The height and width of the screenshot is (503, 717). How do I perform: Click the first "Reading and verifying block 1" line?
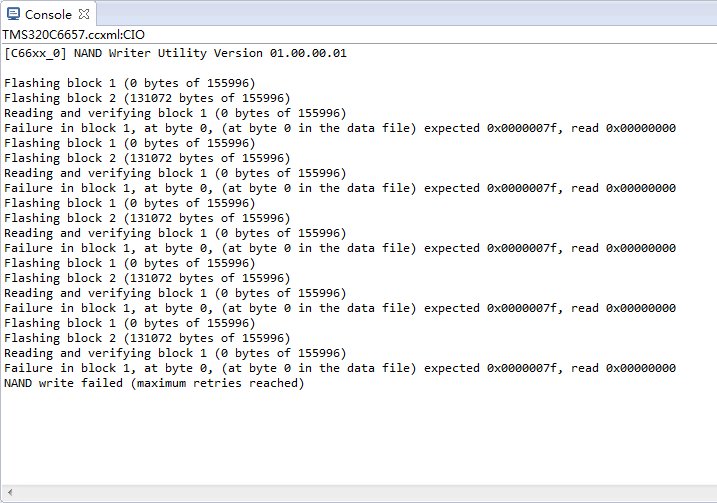(175, 113)
